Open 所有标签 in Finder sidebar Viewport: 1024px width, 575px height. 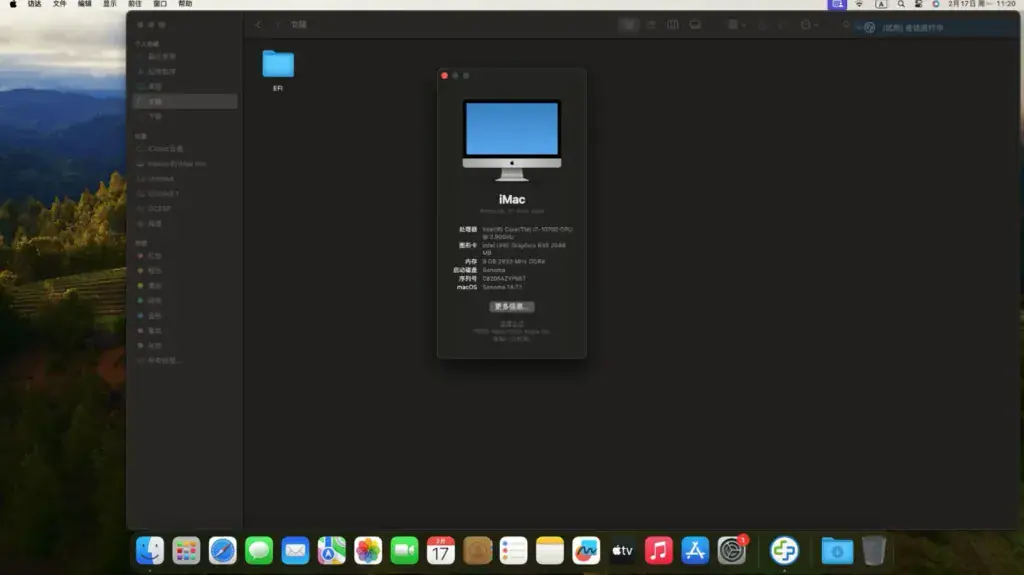point(185,361)
